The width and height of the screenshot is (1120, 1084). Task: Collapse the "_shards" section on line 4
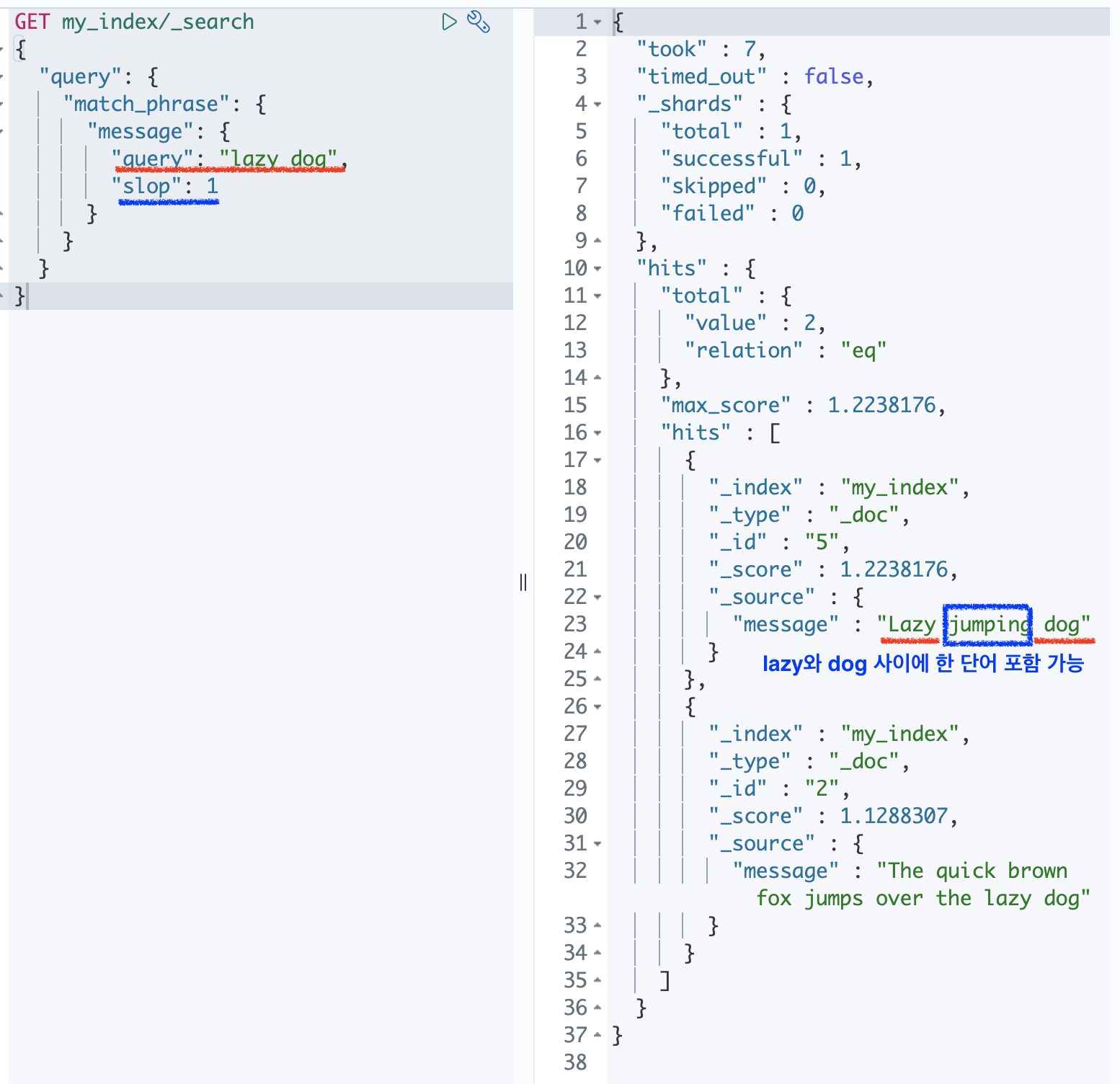pyautogui.click(x=596, y=104)
